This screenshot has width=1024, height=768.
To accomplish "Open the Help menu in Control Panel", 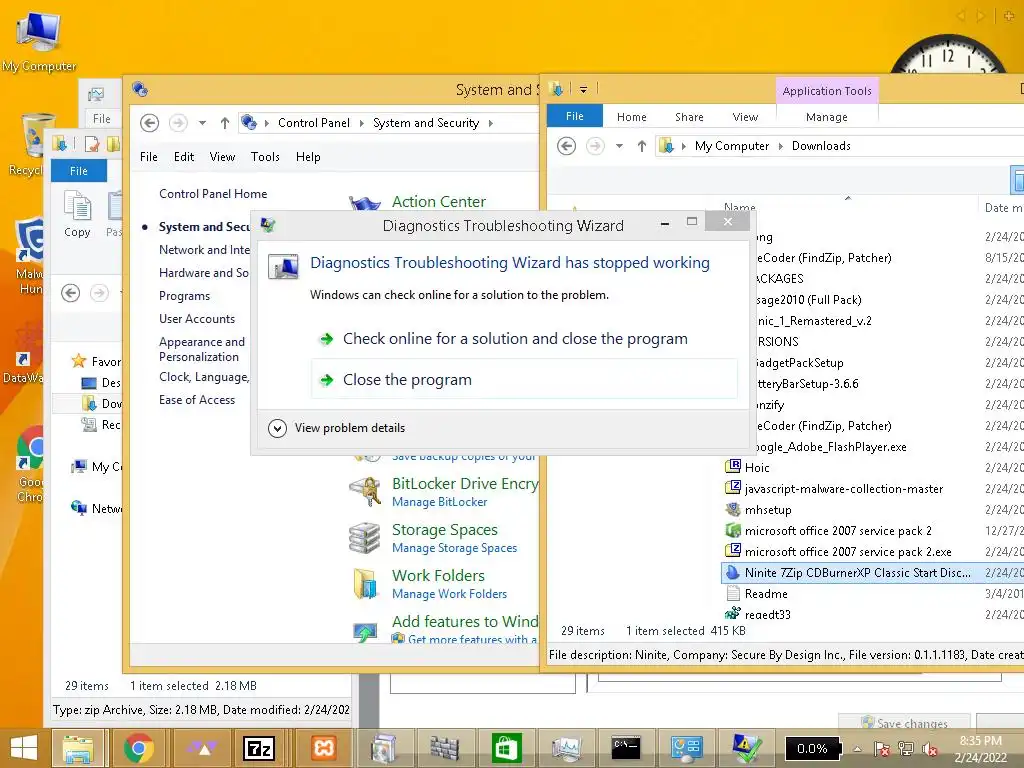I will [x=308, y=157].
